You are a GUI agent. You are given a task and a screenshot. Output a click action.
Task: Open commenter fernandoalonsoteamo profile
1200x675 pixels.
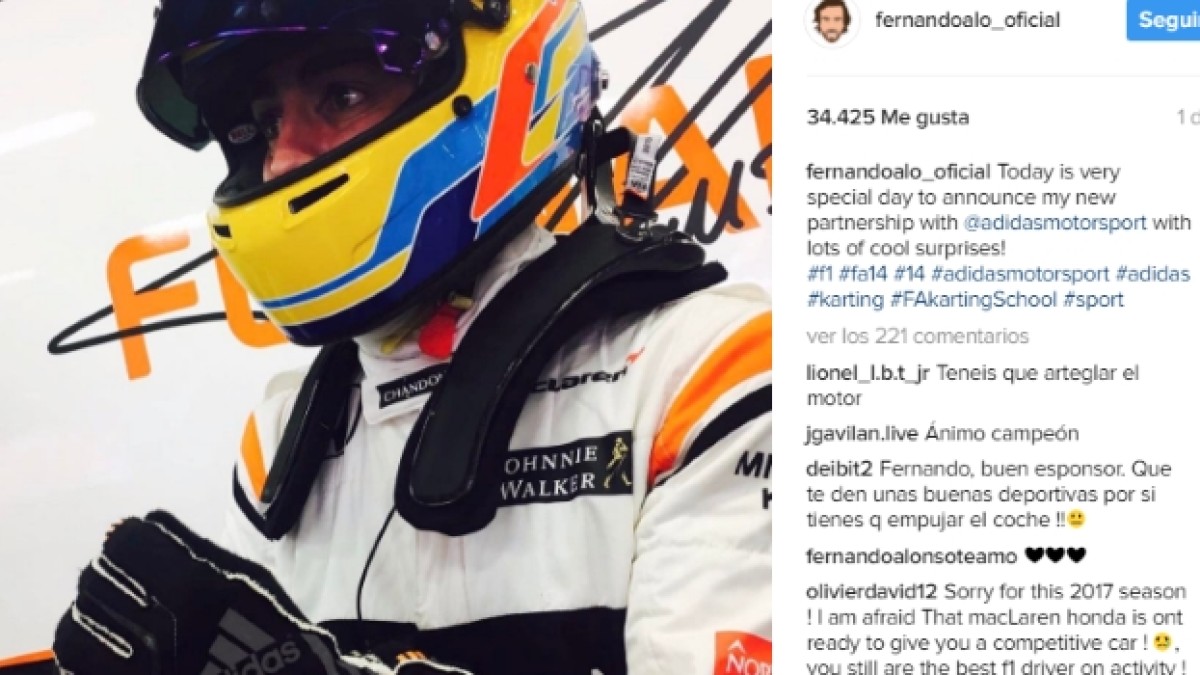(911, 556)
